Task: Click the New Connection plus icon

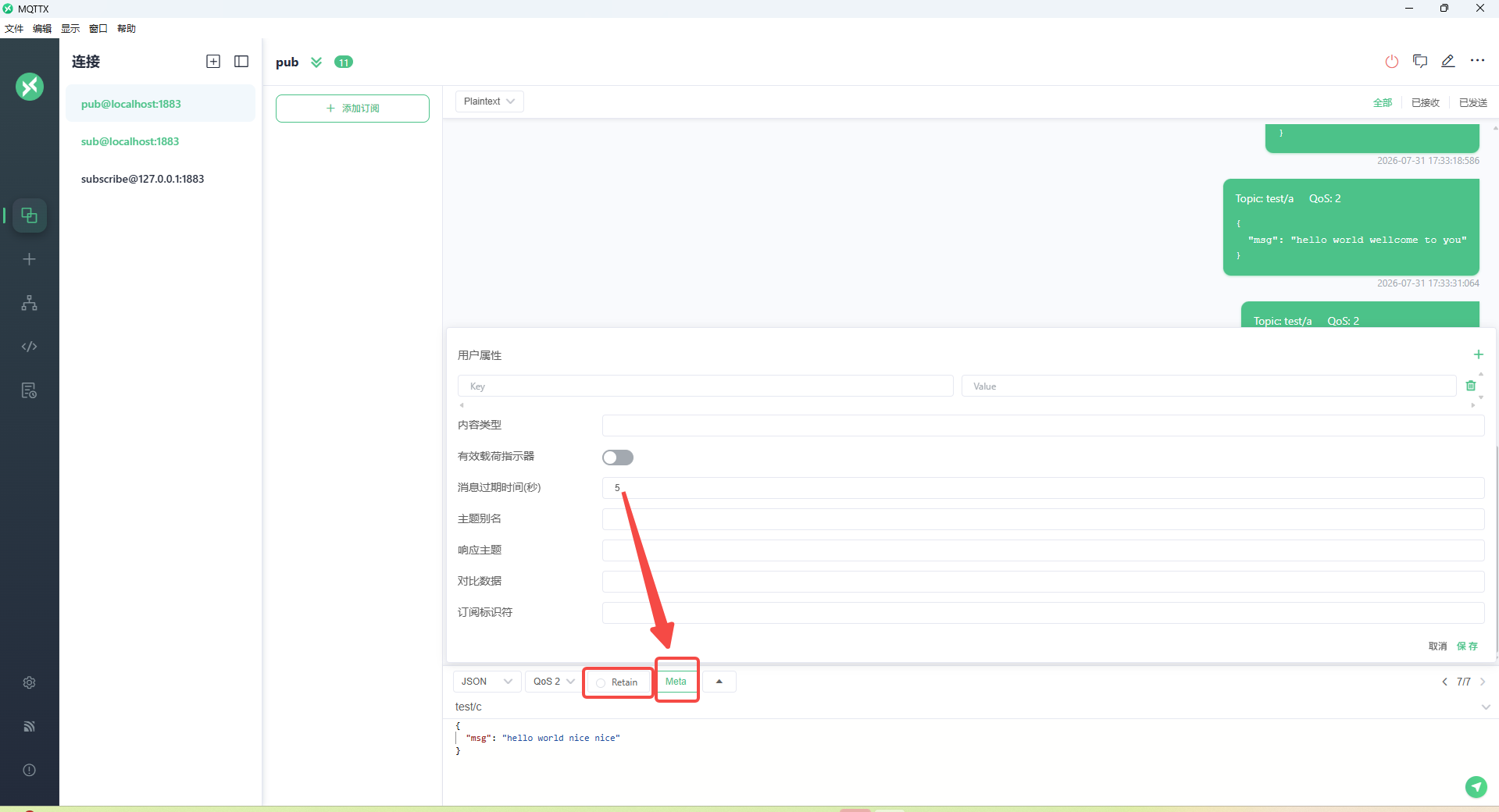Action: tap(30, 259)
